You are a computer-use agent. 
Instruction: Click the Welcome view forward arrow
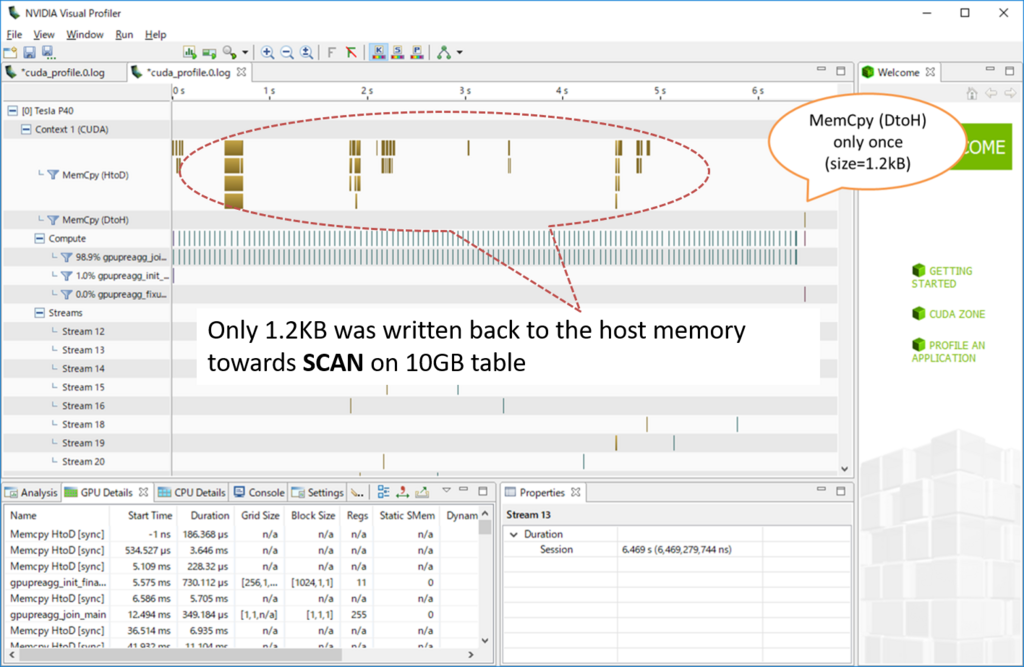coord(1010,93)
